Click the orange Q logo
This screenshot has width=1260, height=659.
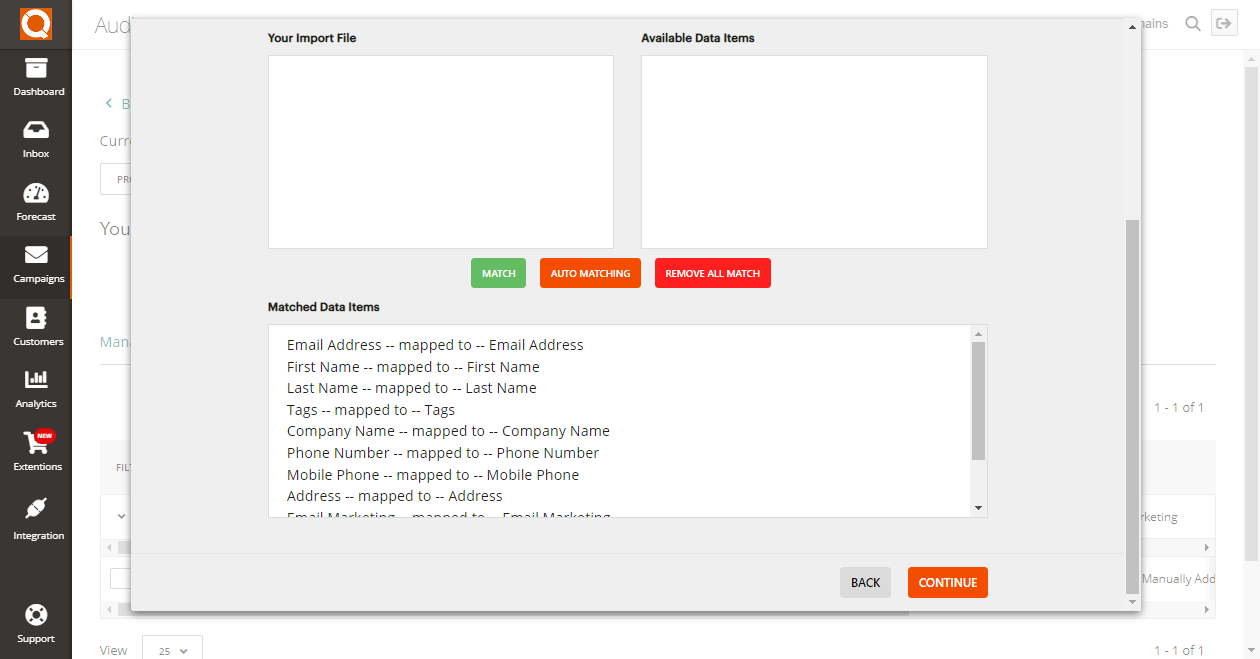(36, 24)
